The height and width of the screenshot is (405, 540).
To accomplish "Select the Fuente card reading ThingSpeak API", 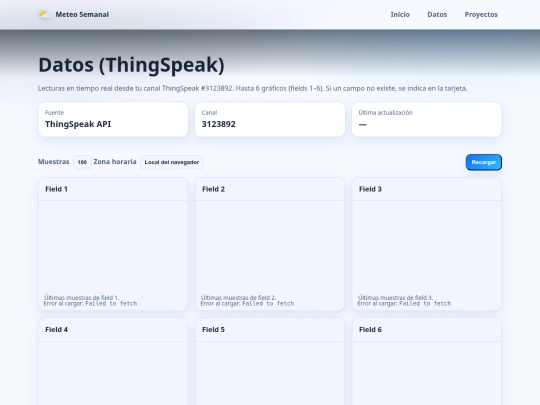I will click(x=113, y=119).
